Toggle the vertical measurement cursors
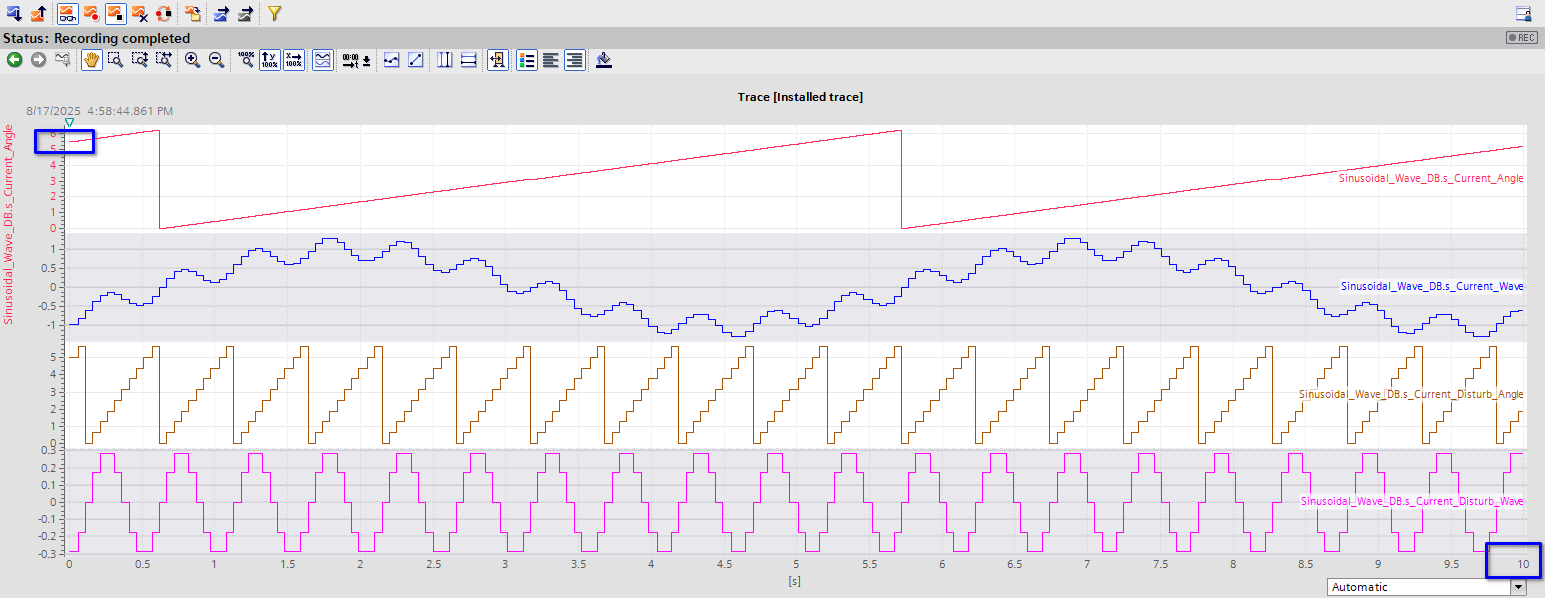The width and height of the screenshot is (1545, 598). [x=444, y=60]
